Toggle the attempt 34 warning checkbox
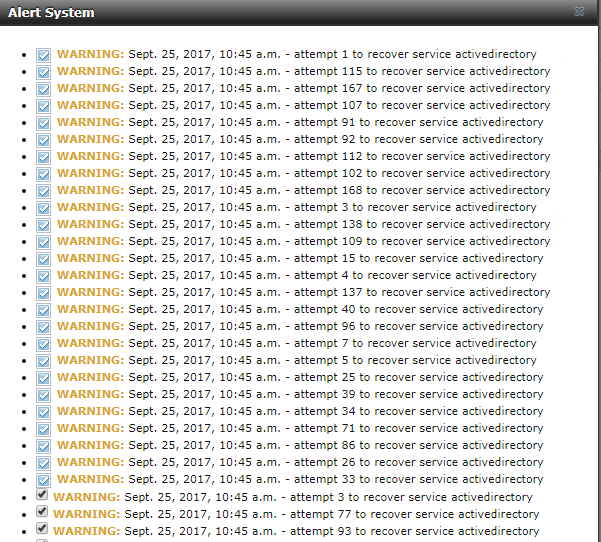This screenshot has height=542, width=601. (x=43, y=412)
